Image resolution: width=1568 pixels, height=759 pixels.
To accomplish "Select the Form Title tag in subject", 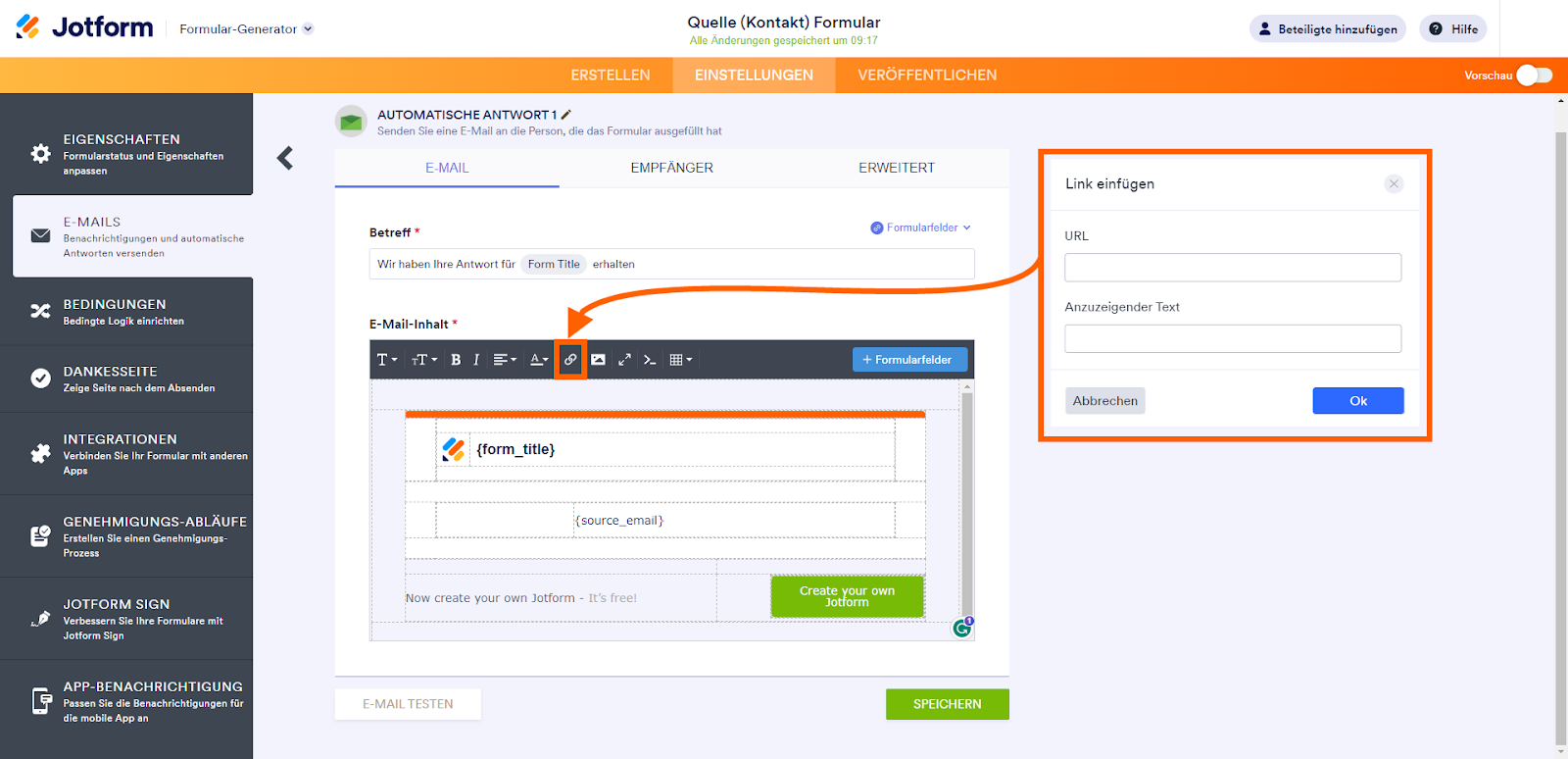I will (x=554, y=264).
